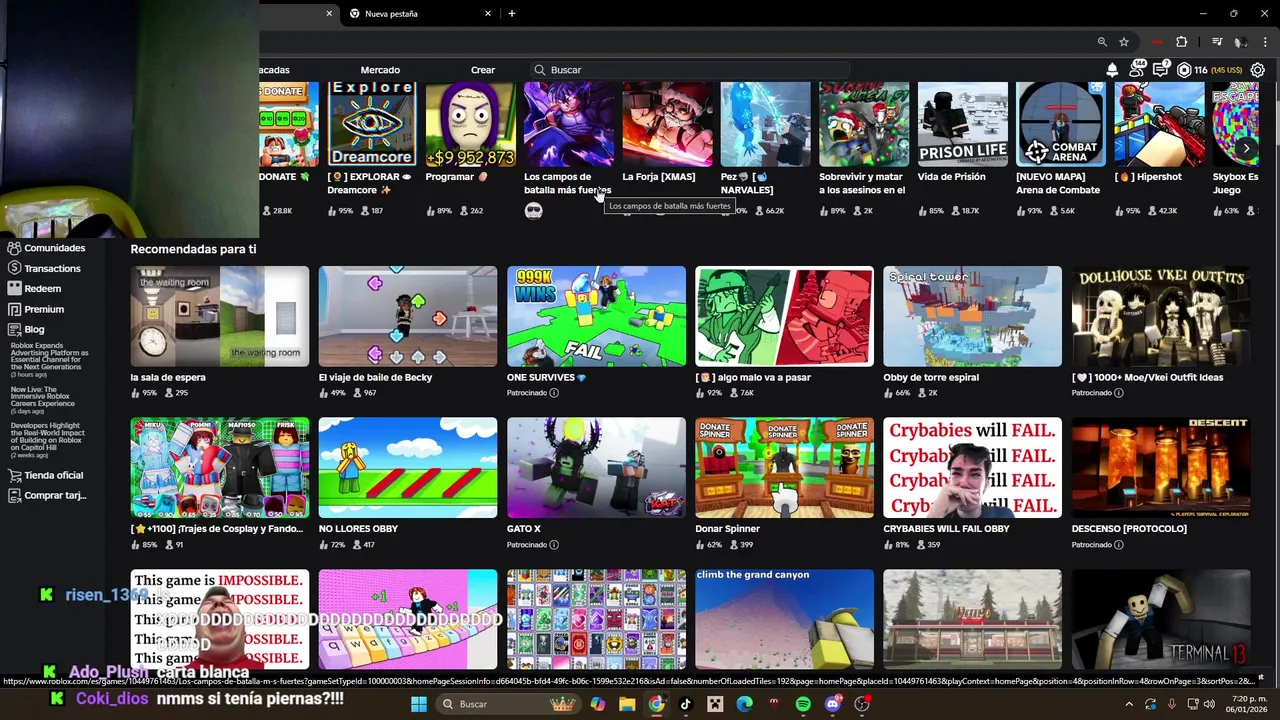Click the taskbar Buscar search box
The image size is (1280, 720).
pyautogui.click(x=509, y=704)
